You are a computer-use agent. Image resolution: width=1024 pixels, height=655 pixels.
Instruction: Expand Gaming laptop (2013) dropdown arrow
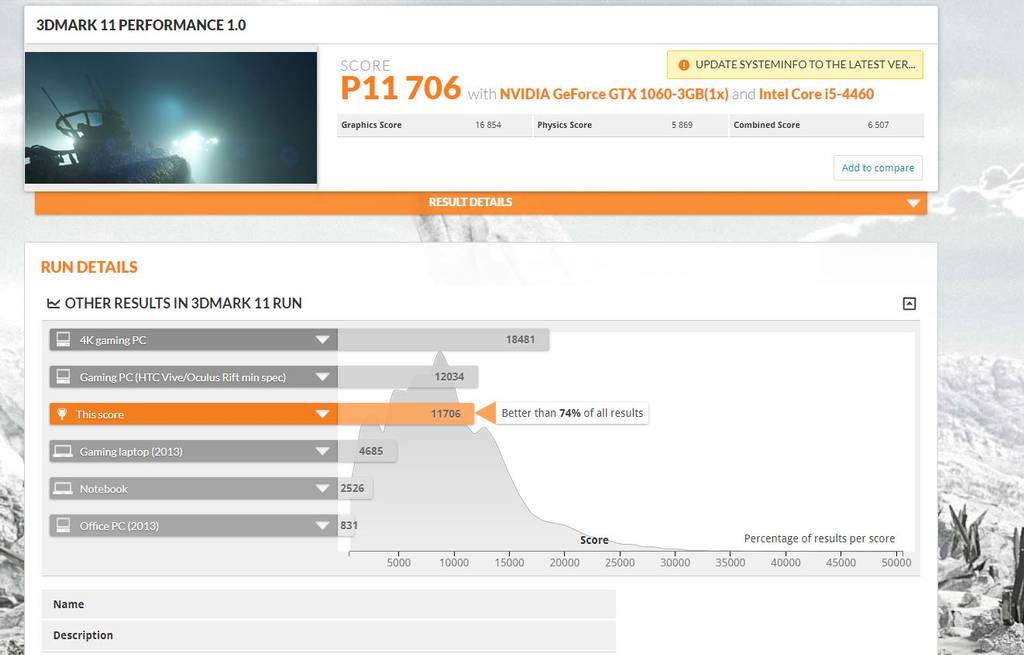pyautogui.click(x=322, y=451)
